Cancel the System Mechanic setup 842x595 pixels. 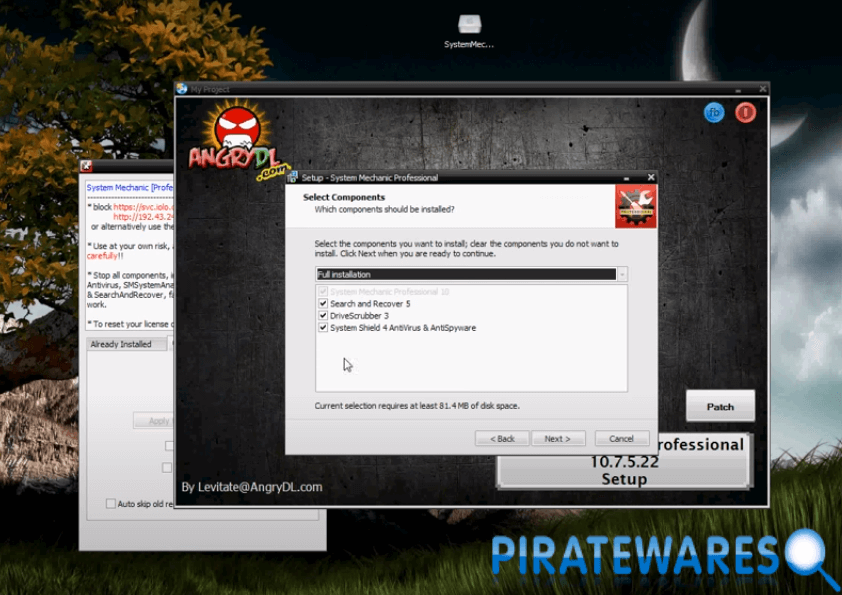[x=621, y=439]
